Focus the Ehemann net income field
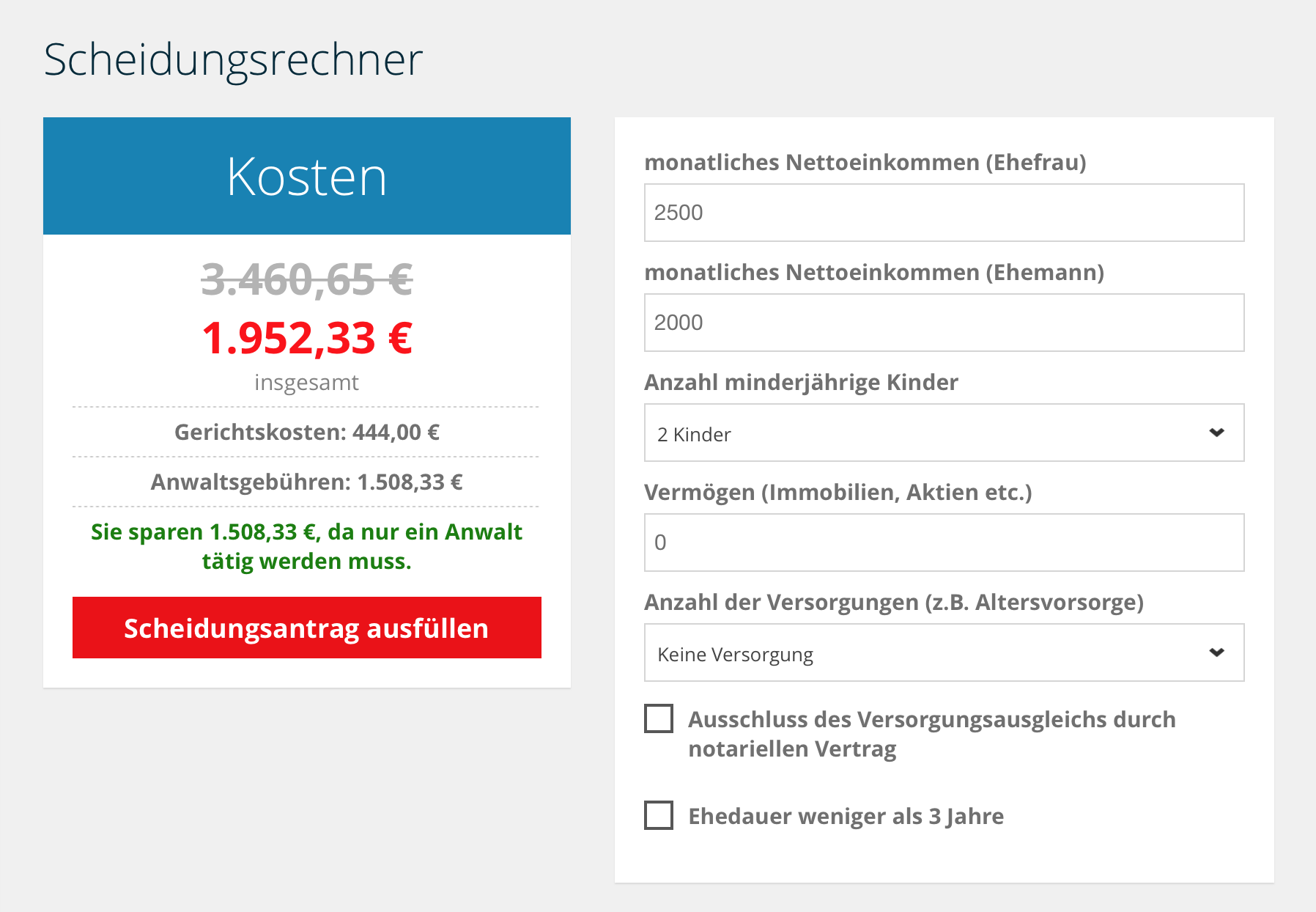This screenshot has width=1316, height=912. (x=944, y=323)
